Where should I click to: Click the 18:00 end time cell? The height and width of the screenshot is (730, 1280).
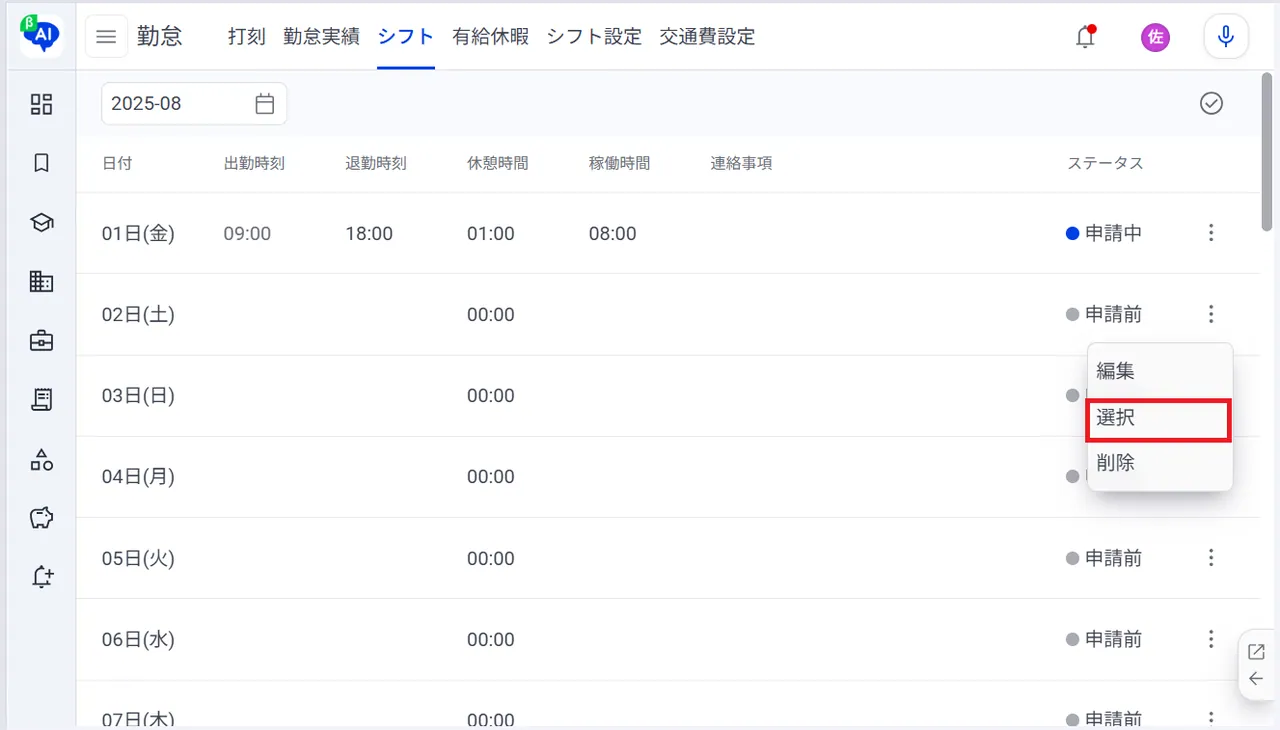[369, 233]
